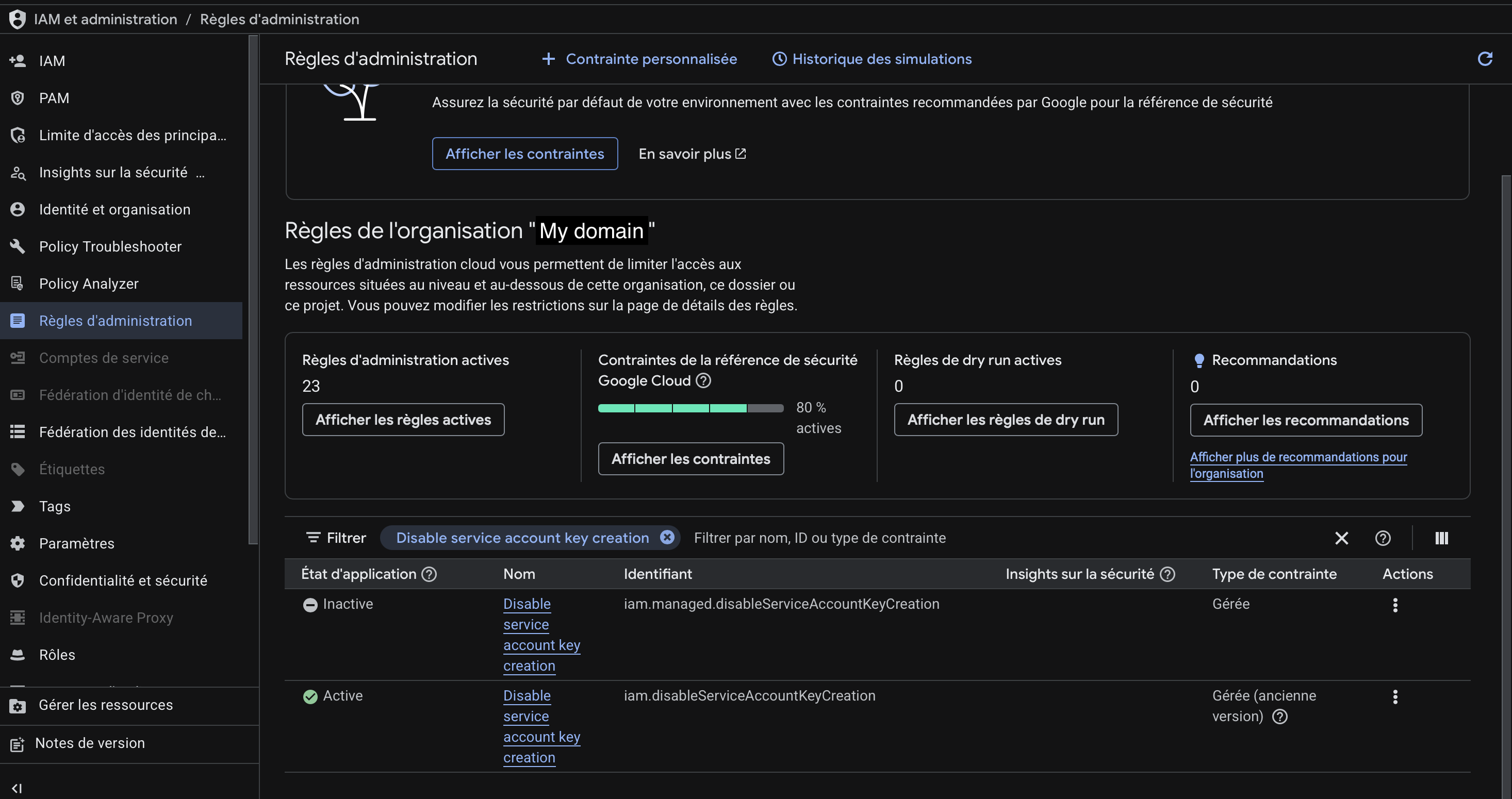Click the filter help question icon
This screenshot has width=1512, height=799.
1382,538
